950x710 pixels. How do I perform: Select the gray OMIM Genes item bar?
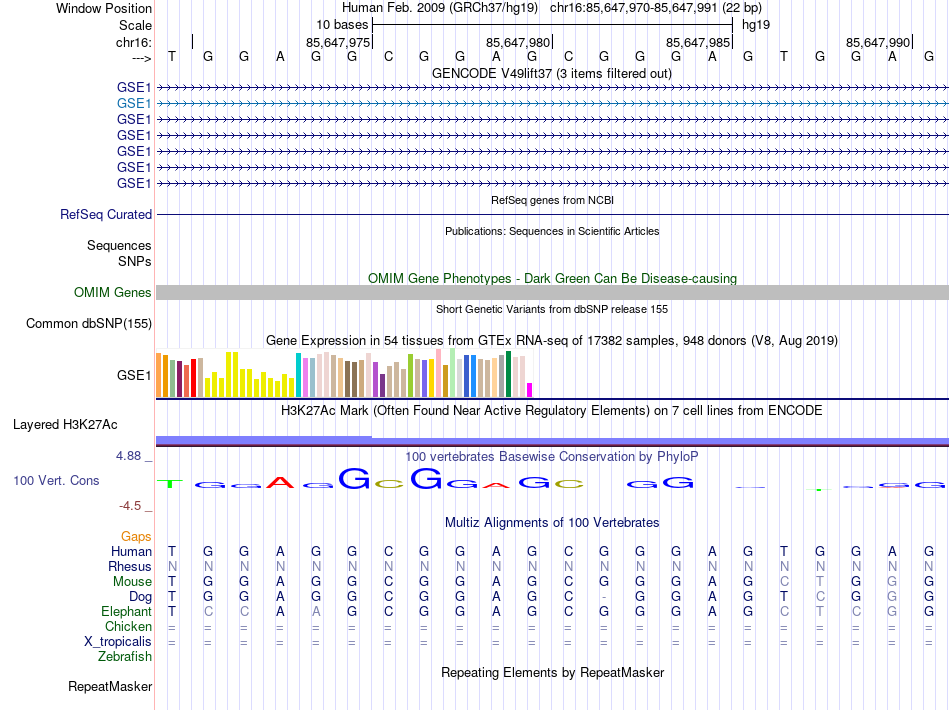pos(552,292)
